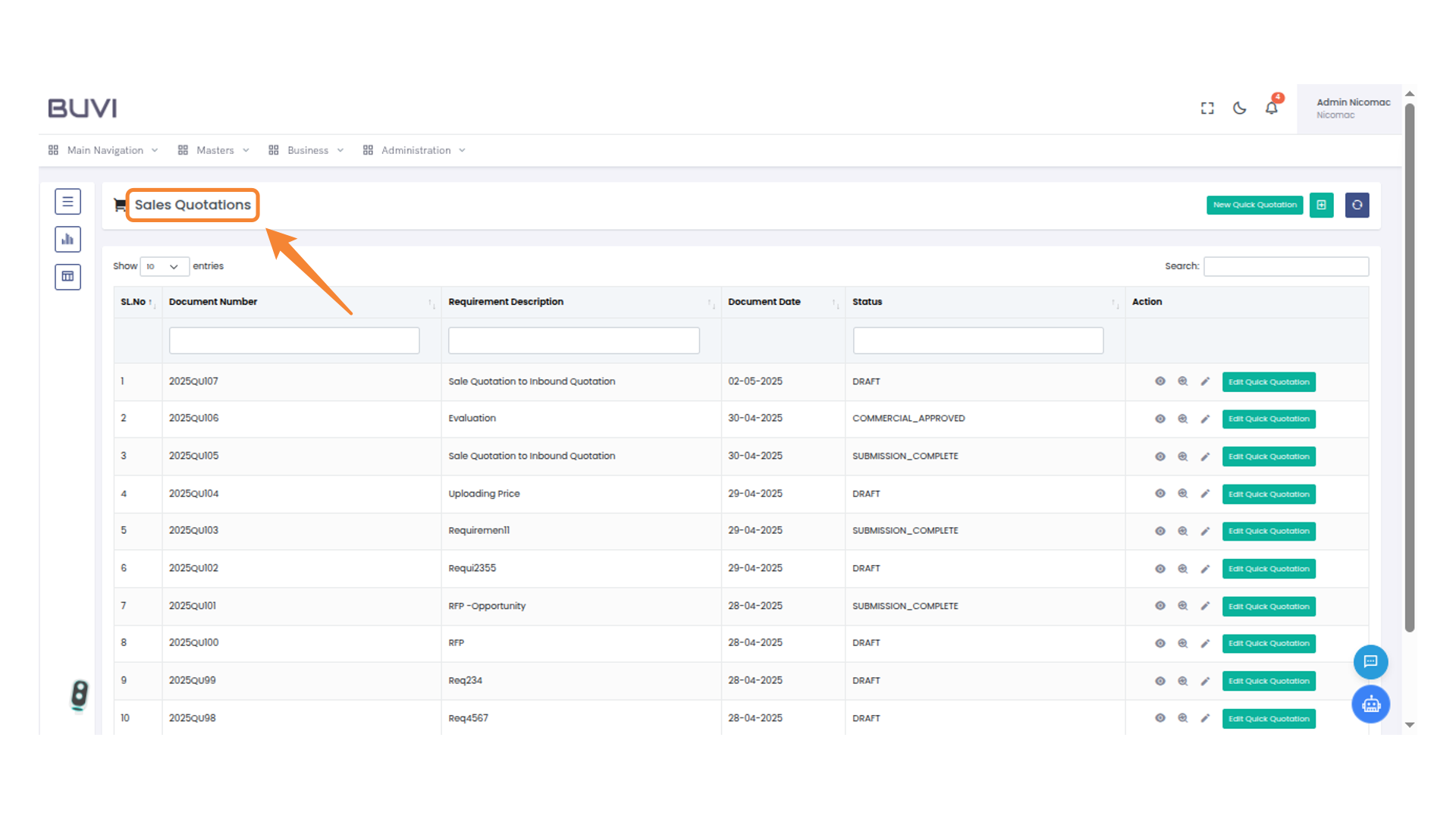Open the Business menu
This screenshot has width=1456, height=819.
coord(307,150)
